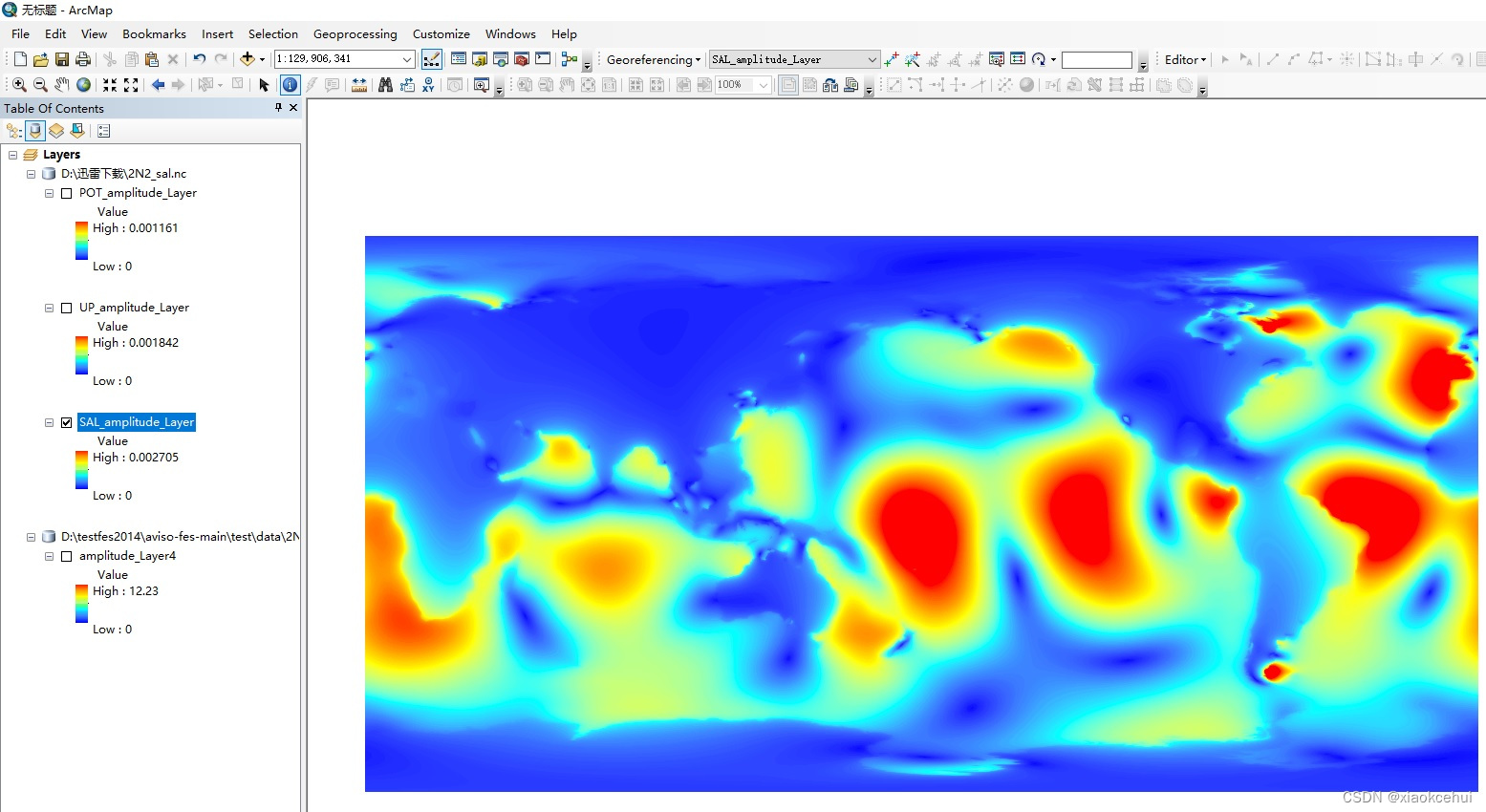Screen dimensions: 1486x812
Task: Click the Fixed Zoom In icon
Action: pos(110,85)
